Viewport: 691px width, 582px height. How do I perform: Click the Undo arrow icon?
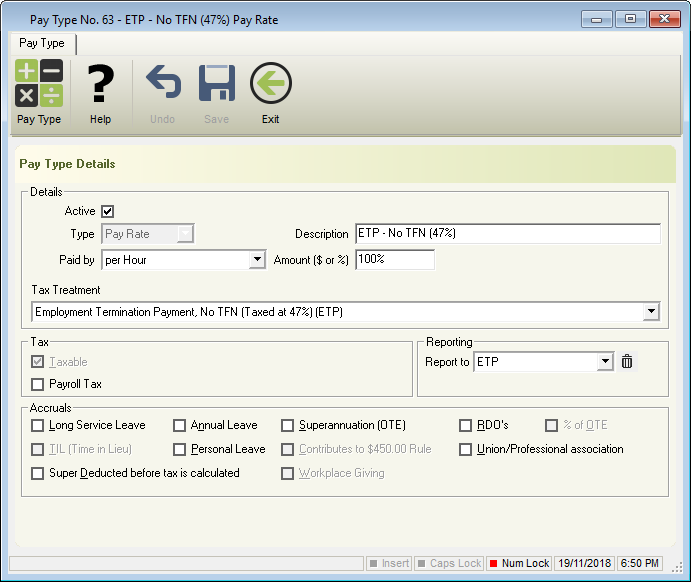coord(163,82)
